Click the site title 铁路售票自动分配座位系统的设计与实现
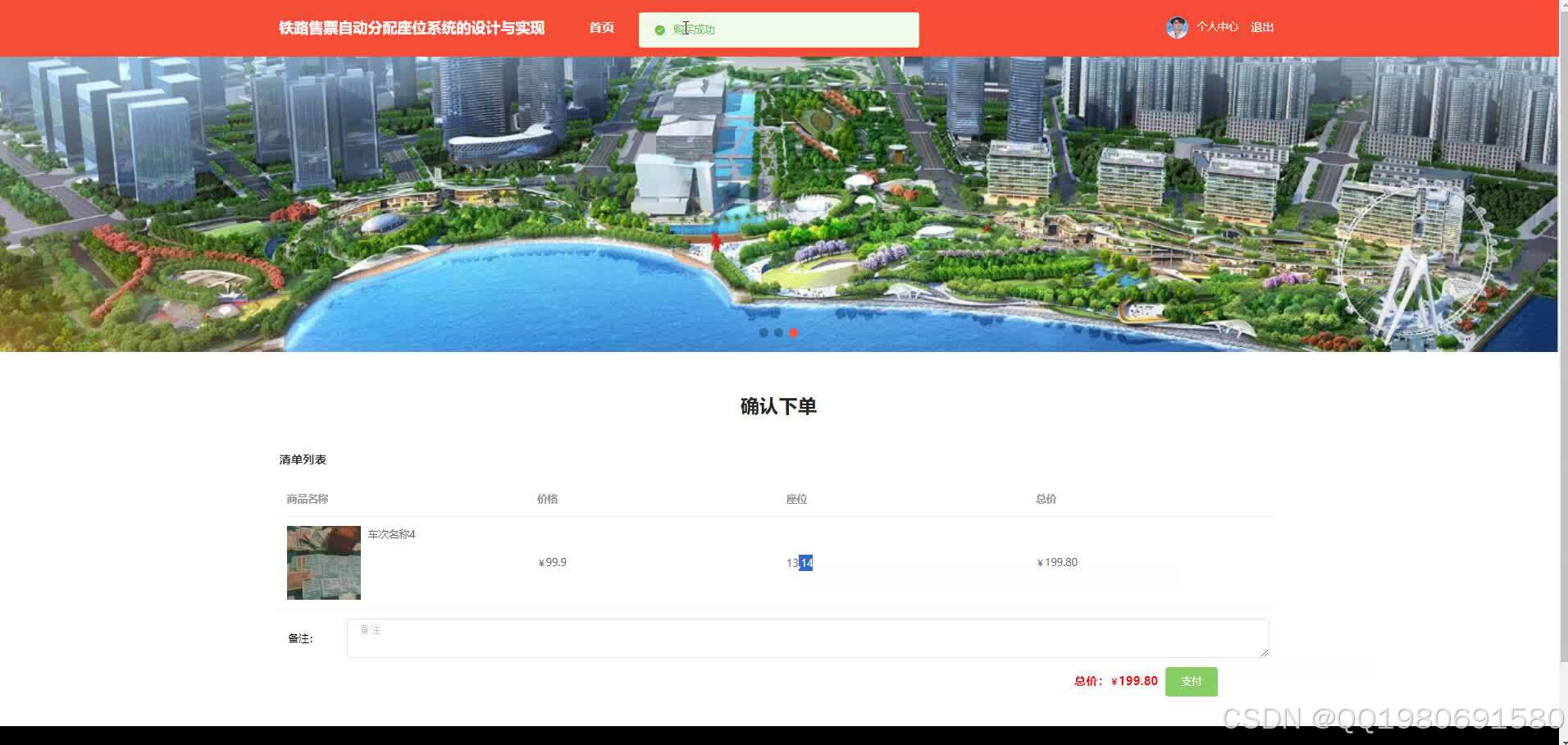The image size is (1568, 745). coord(411,27)
